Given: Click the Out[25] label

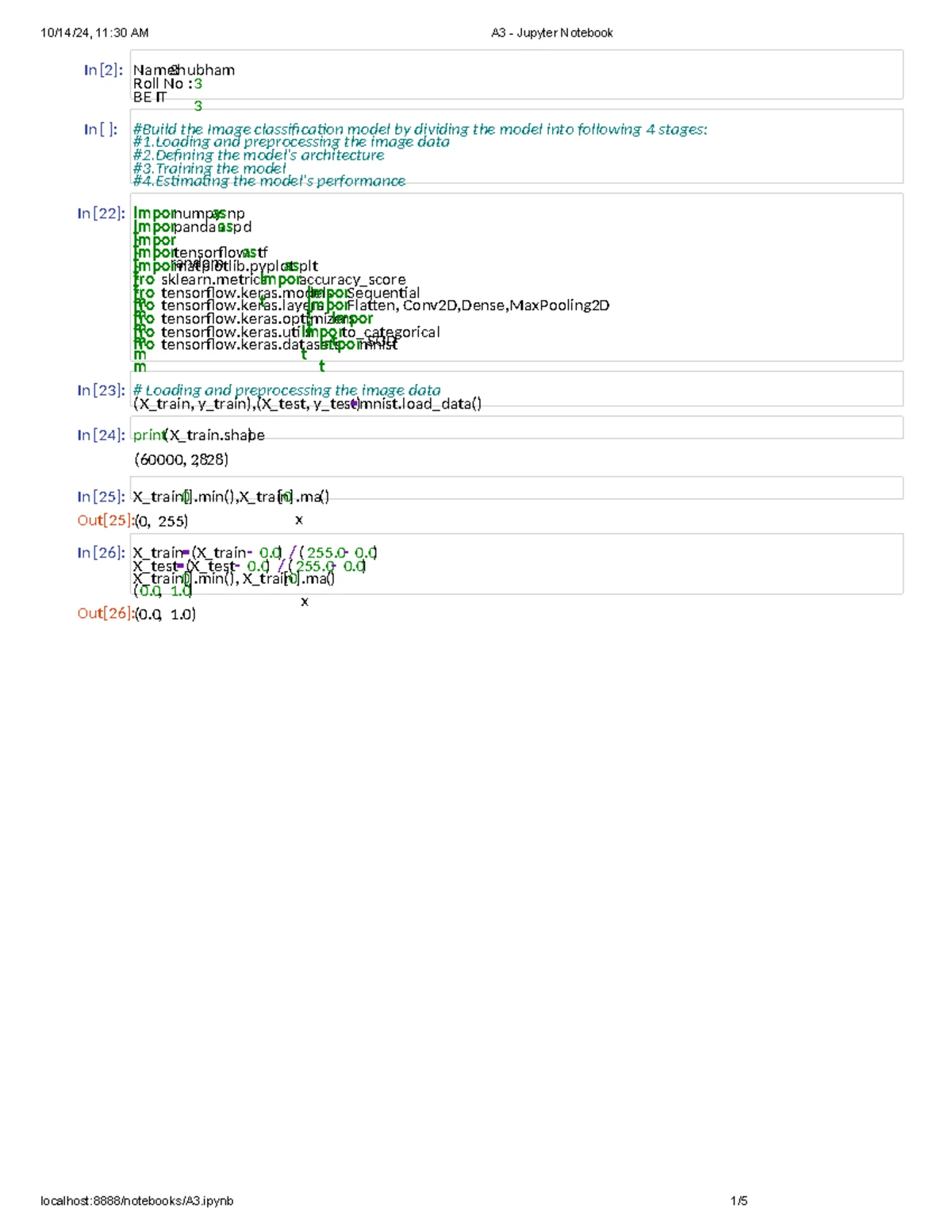Looking at the screenshot, I should pyautogui.click(x=105, y=520).
